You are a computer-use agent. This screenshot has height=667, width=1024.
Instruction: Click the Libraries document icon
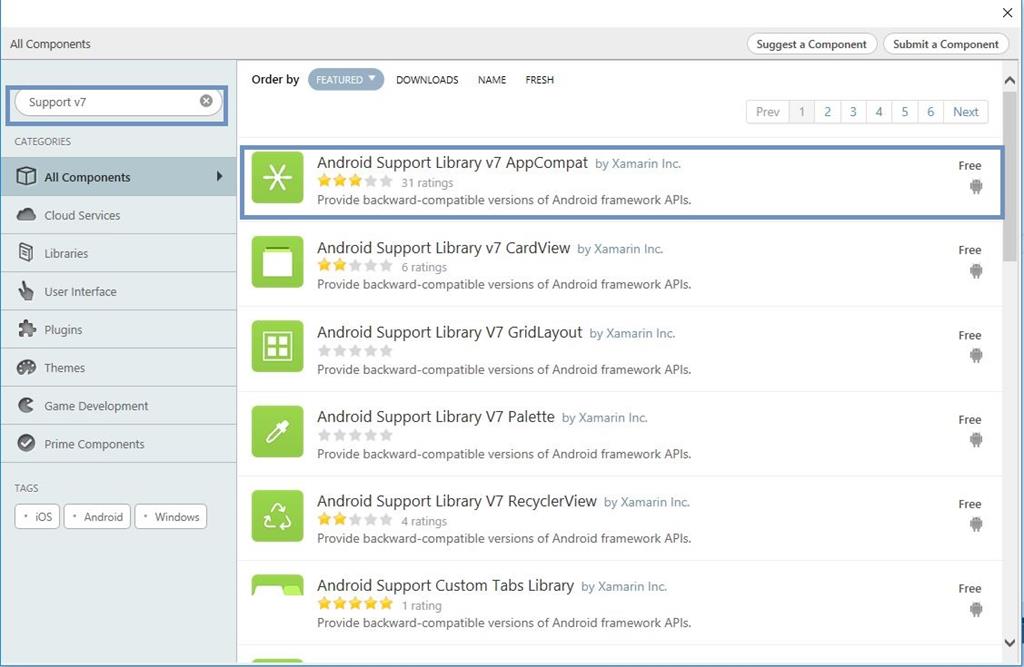(26, 252)
